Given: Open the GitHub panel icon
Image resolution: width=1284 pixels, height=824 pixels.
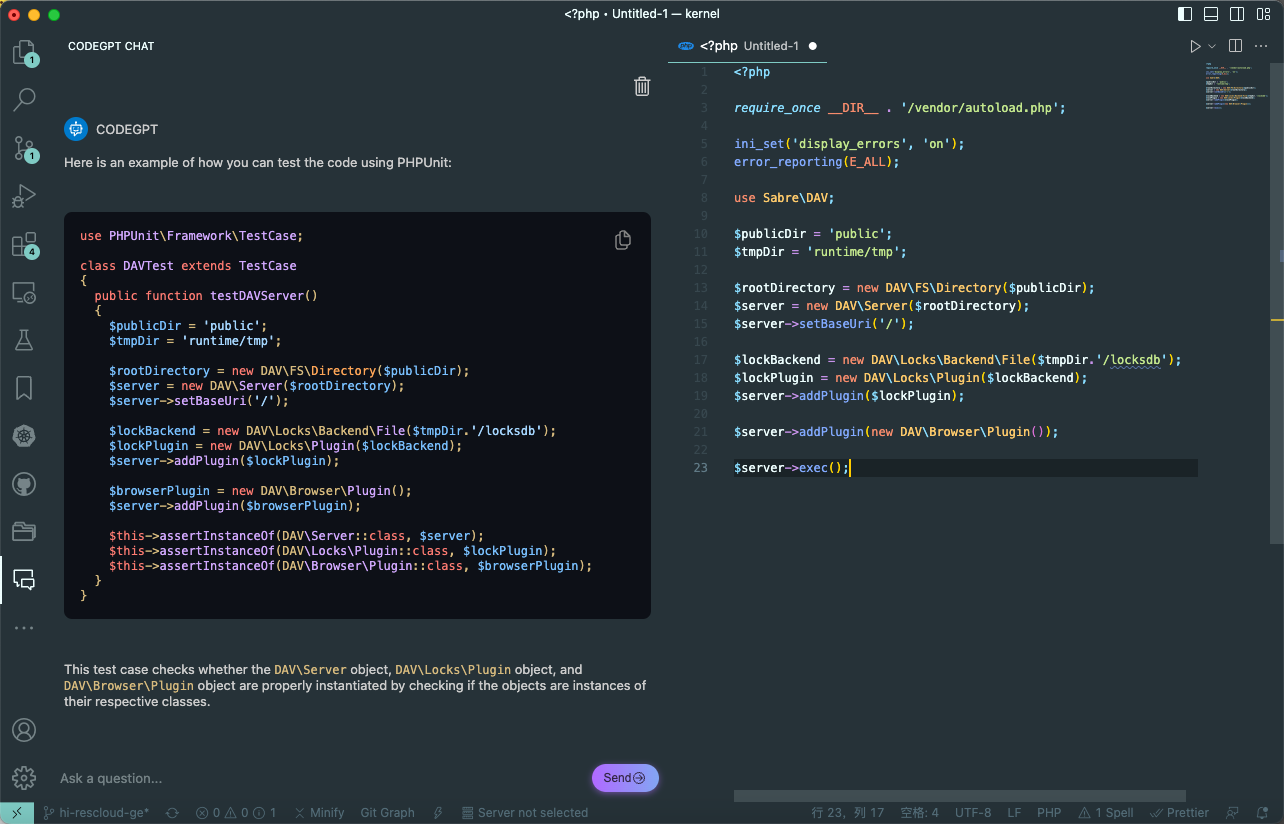Looking at the screenshot, I should pyautogui.click(x=24, y=485).
